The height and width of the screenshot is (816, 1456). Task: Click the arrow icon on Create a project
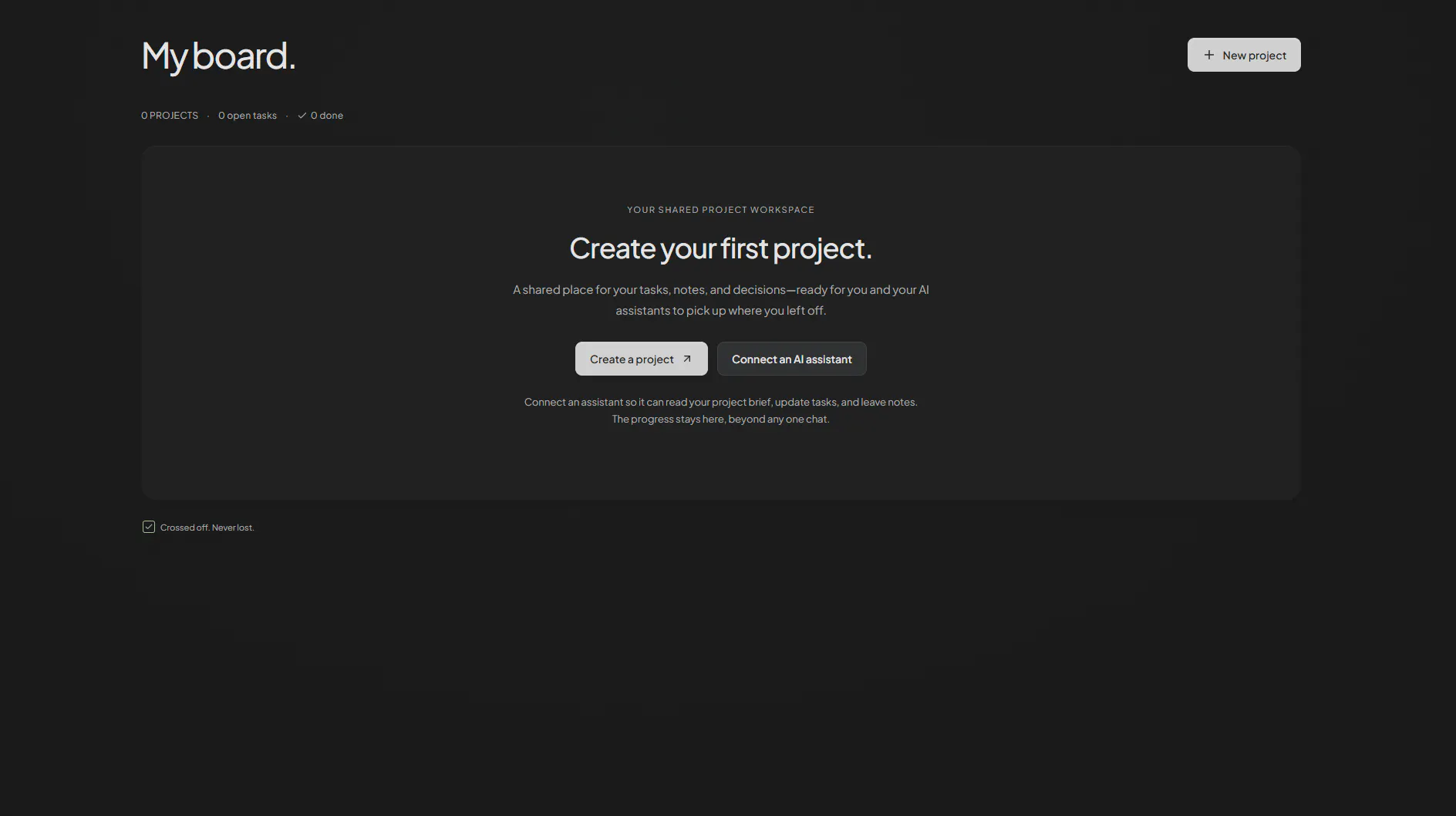[x=687, y=359]
